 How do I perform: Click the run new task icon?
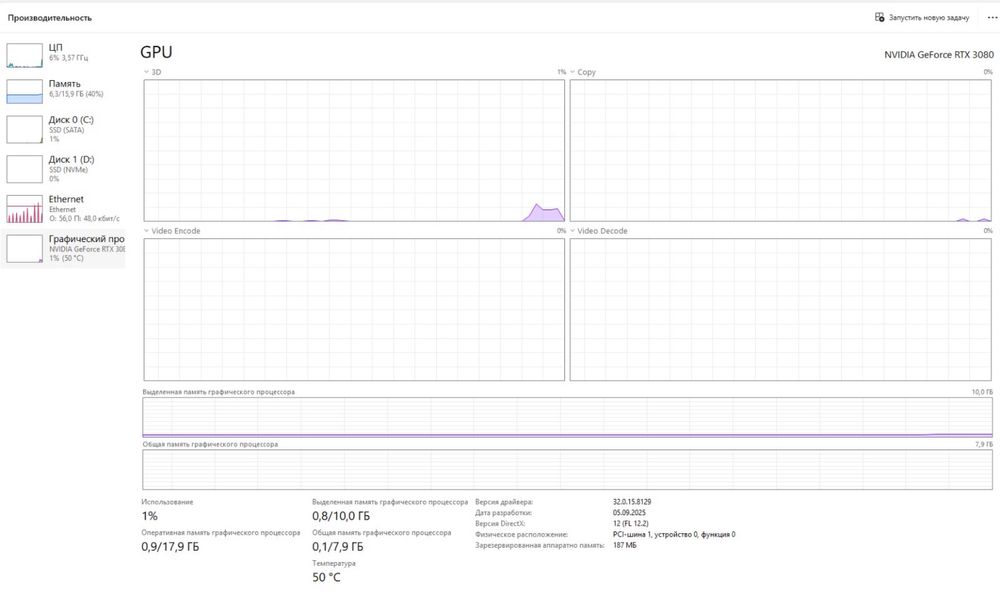point(879,17)
